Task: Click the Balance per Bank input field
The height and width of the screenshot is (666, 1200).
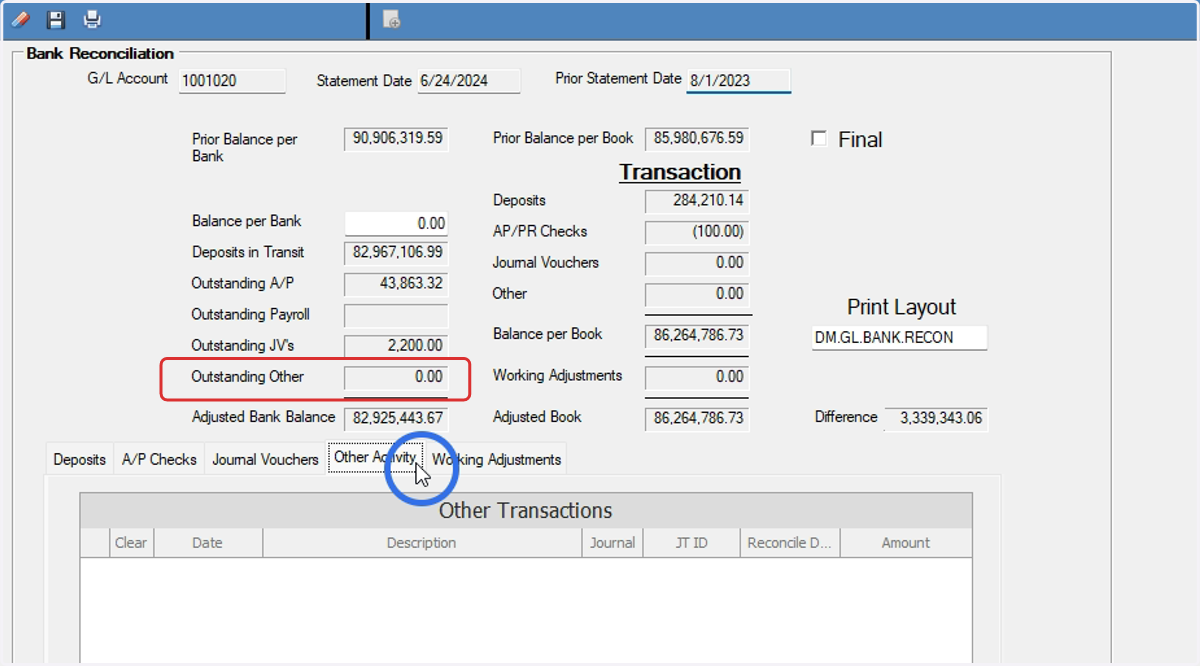Action: pos(396,223)
